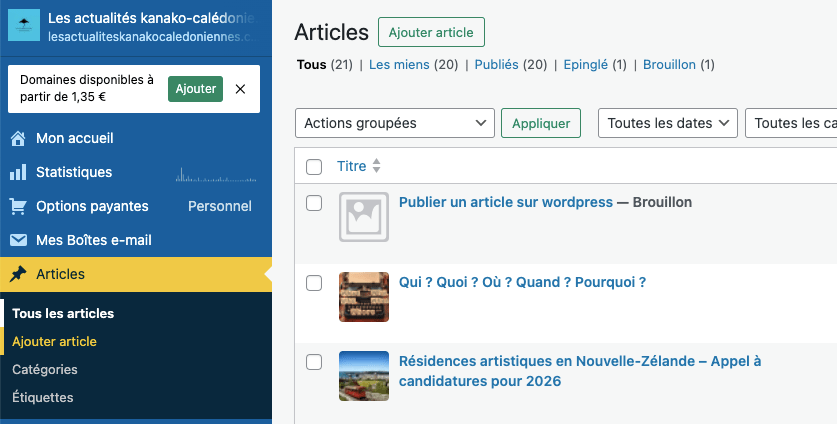The height and width of the screenshot is (424, 837).
Task: Open the categories filter dropdown after Toutes les dates
Action: 792,123
